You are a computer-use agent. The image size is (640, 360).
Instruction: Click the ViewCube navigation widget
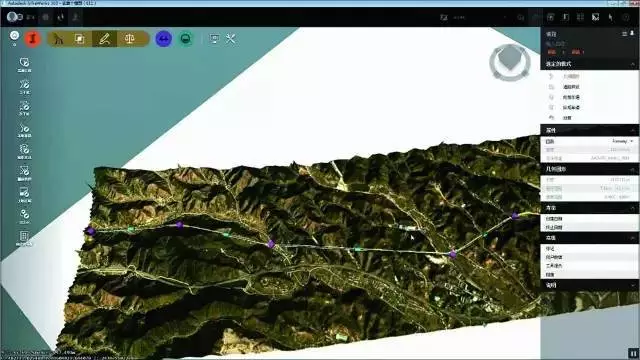[x=510, y=62]
